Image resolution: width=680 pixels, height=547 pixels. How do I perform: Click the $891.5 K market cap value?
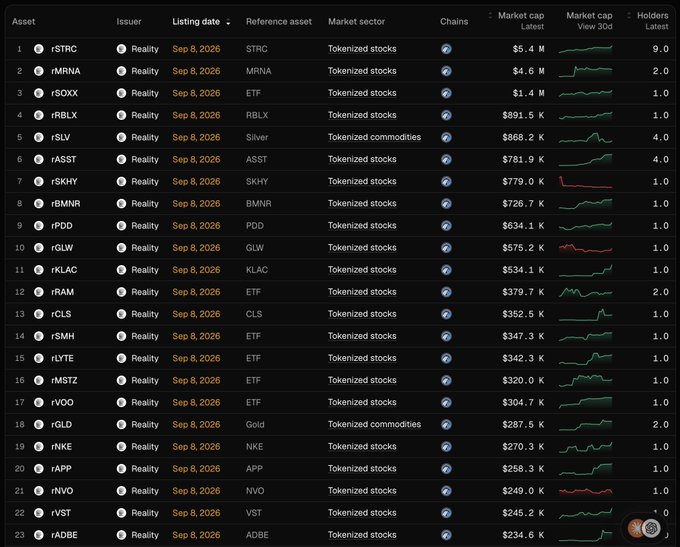point(523,115)
